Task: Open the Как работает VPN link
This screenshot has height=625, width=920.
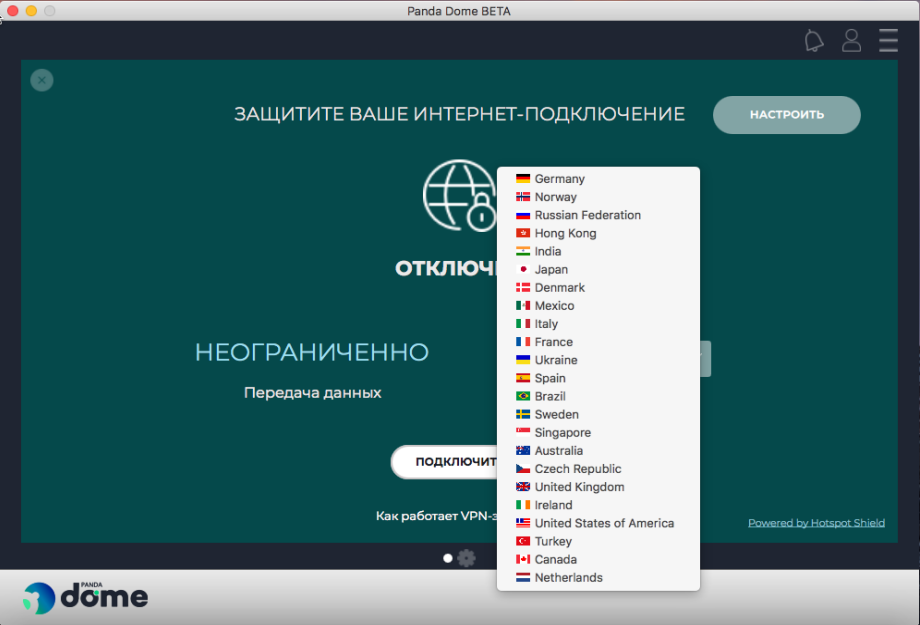Action: point(437,516)
